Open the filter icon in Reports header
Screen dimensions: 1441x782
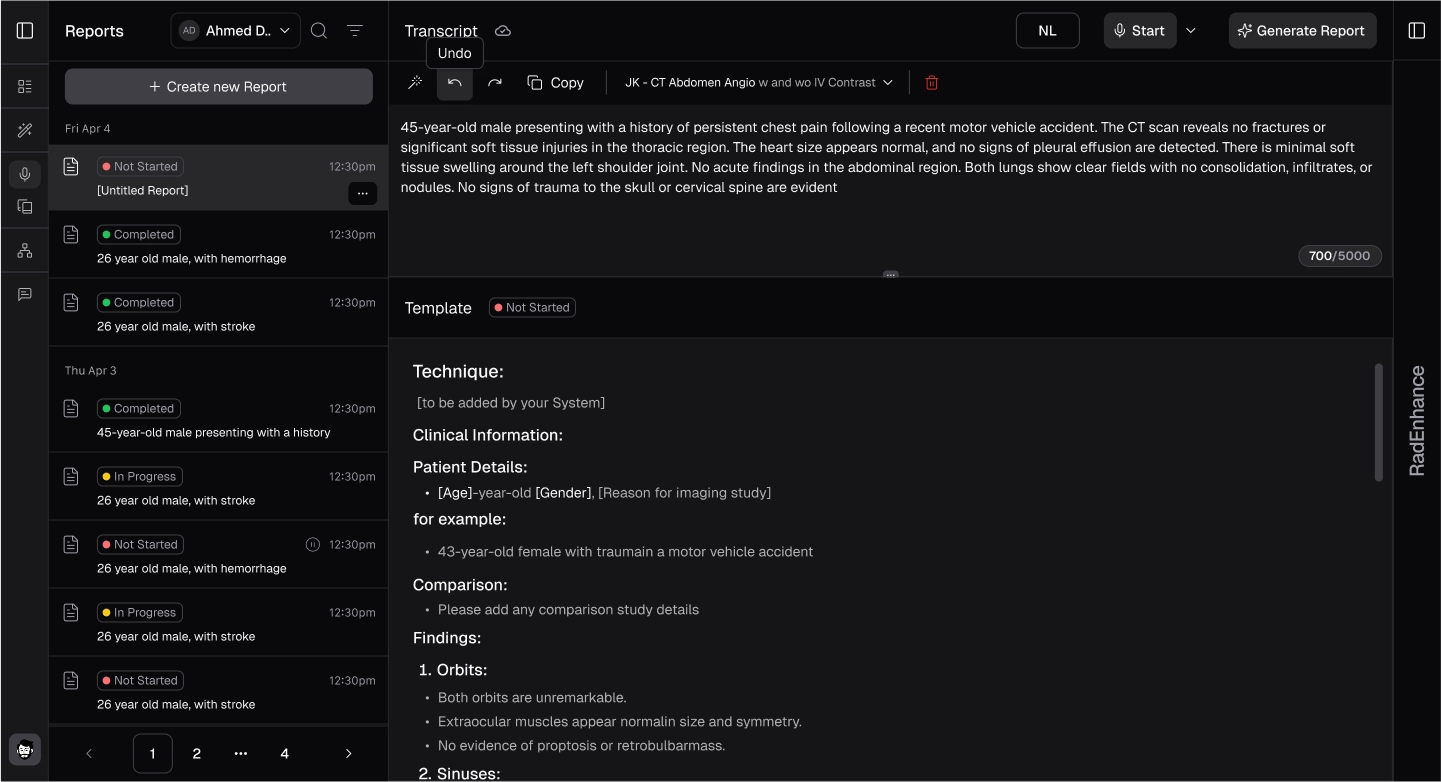pyautogui.click(x=355, y=31)
